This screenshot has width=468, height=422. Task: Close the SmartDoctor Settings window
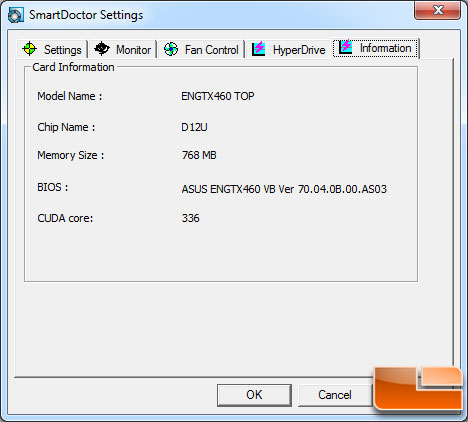point(438,10)
